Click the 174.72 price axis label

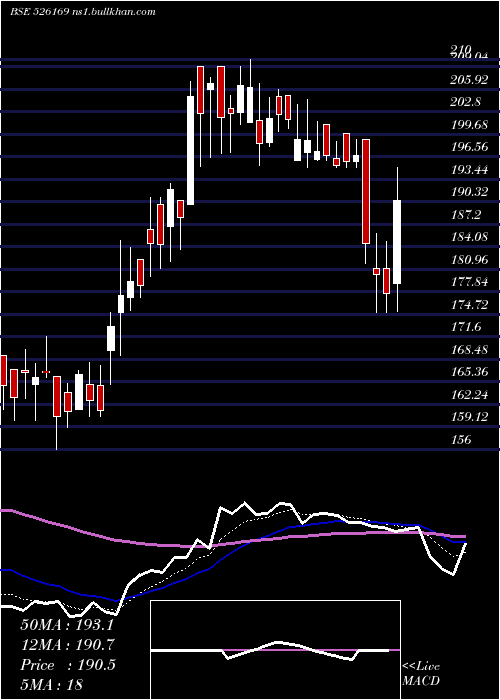[x=469, y=305]
